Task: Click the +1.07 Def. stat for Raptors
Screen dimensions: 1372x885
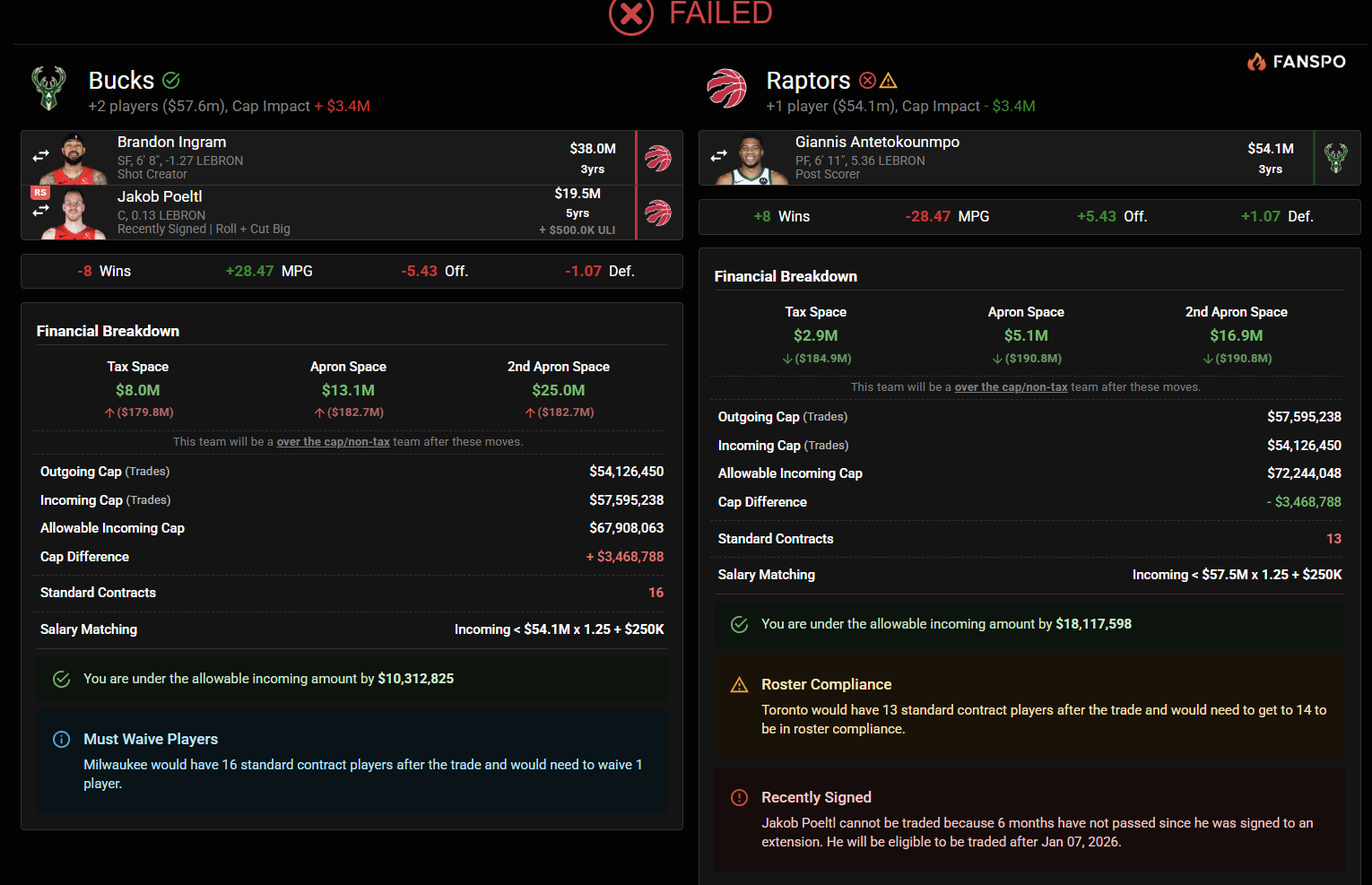Action: click(1277, 216)
